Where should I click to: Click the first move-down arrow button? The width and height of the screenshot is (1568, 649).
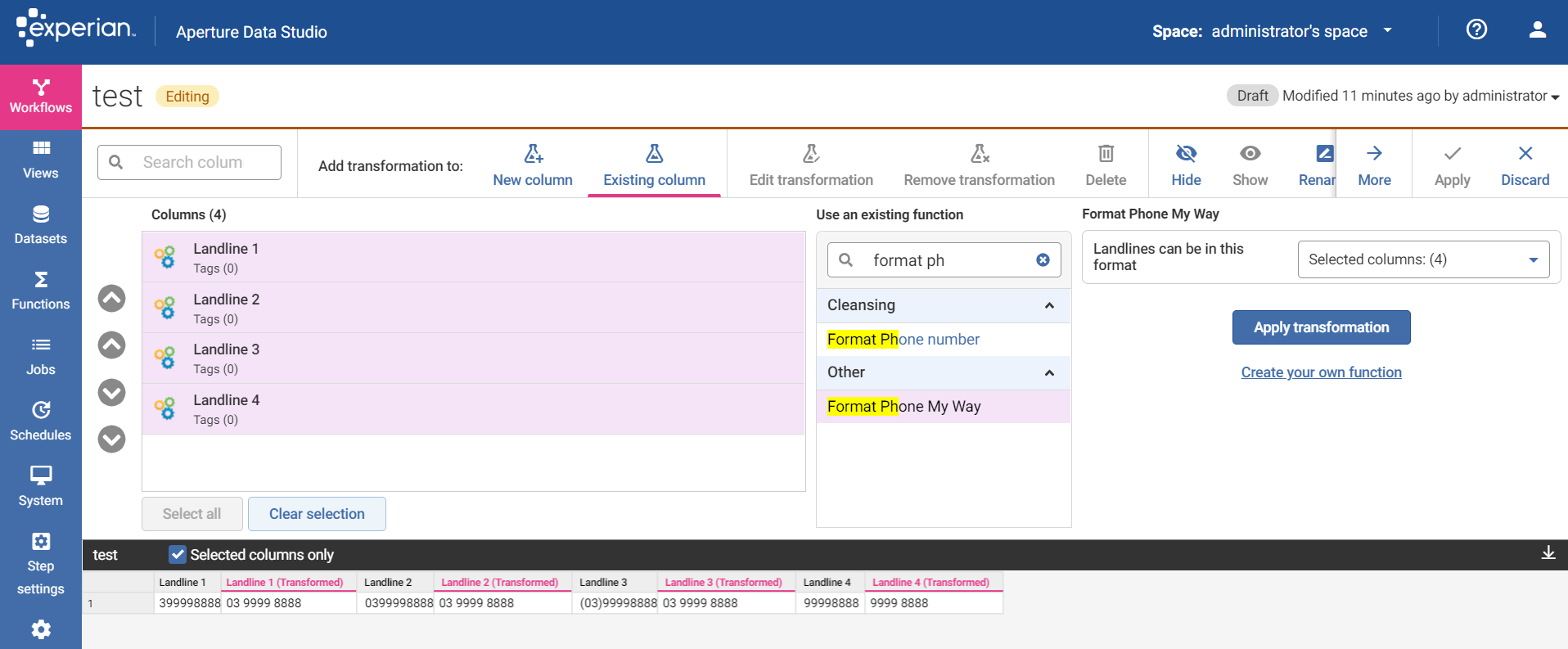pyautogui.click(x=112, y=393)
